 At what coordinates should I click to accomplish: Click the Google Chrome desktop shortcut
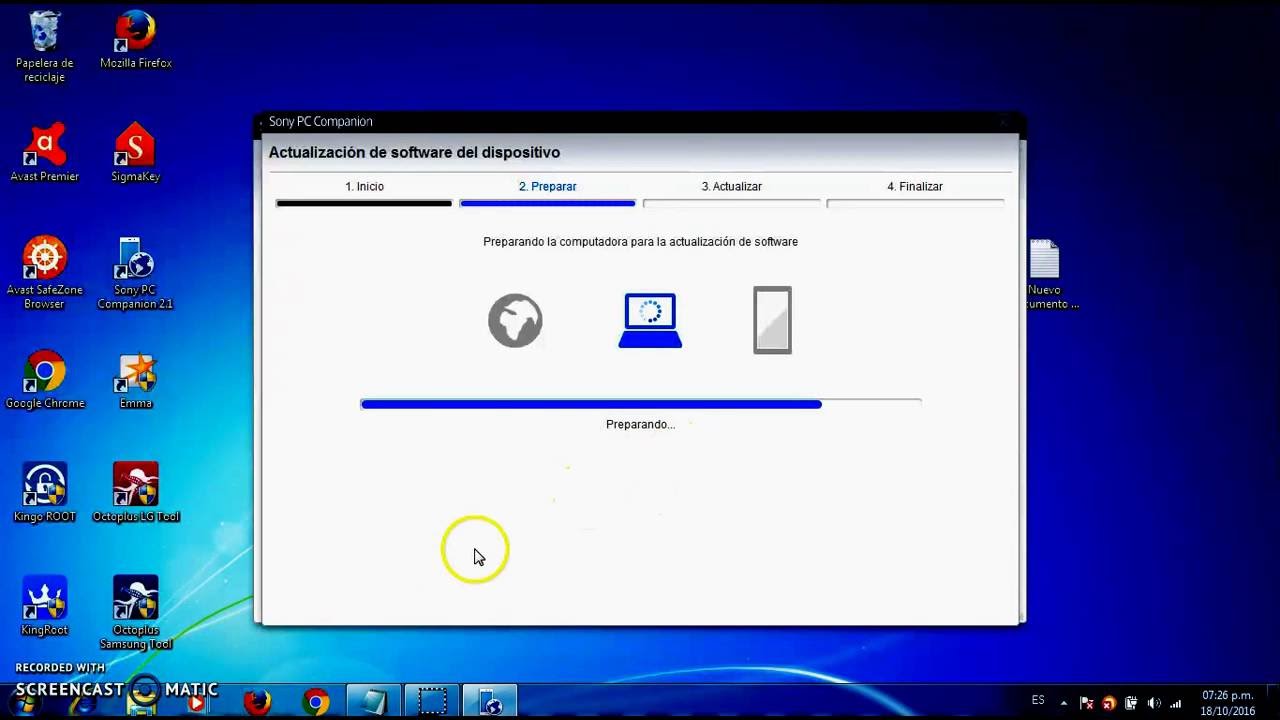44,380
